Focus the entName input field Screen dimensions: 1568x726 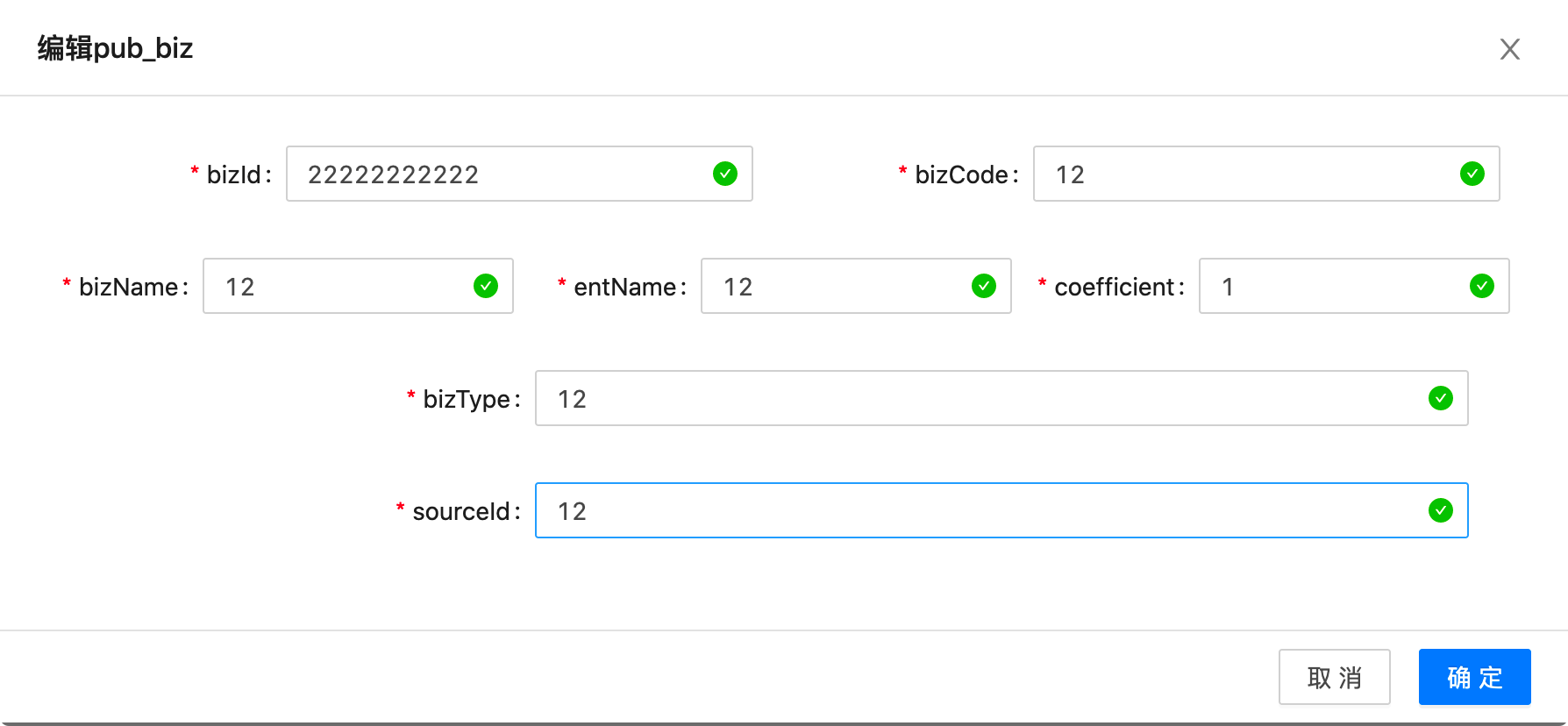point(856,286)
